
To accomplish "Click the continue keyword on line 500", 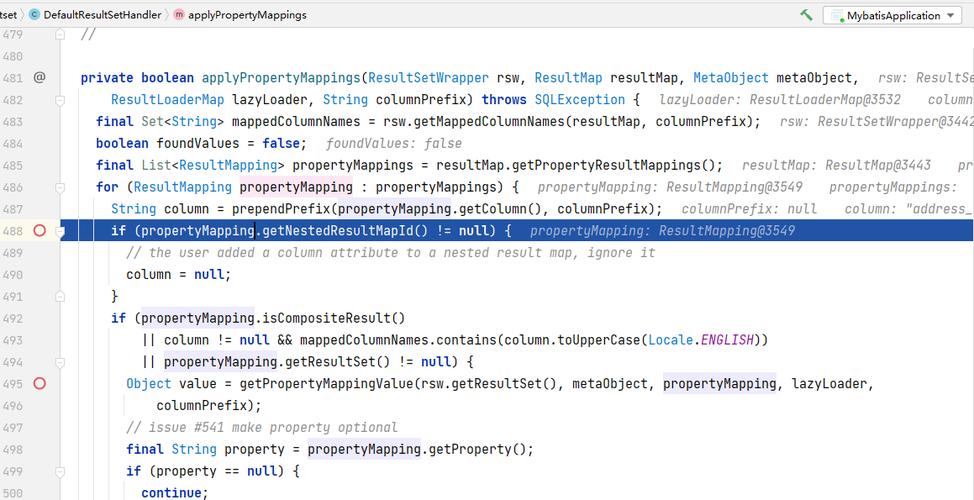I will 171,493.
